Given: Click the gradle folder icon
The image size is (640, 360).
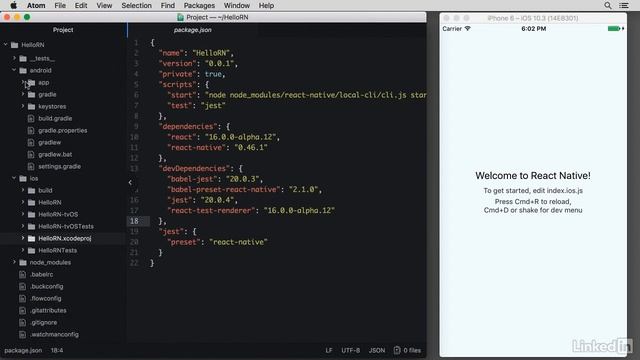Looking at the screenshot, I should (x=31, y=94).
